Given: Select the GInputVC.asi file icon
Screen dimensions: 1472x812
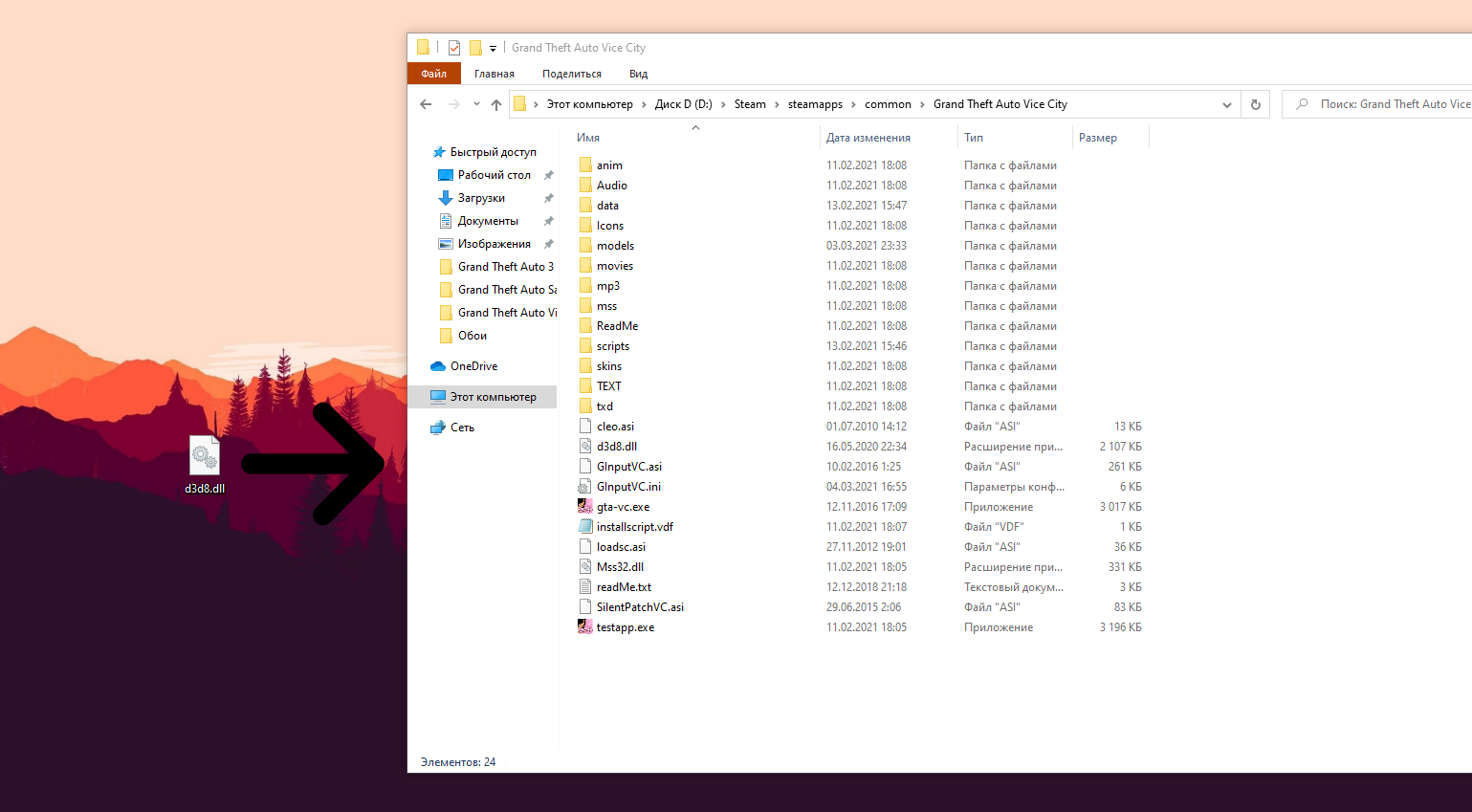Looking at the screenshot, I should point(585,467).
